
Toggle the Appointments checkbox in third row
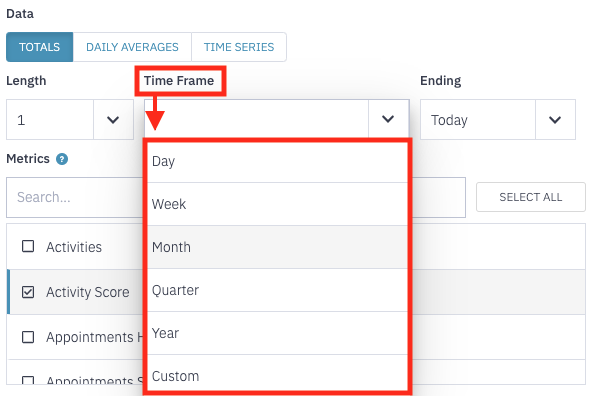[x=28, y=337]
